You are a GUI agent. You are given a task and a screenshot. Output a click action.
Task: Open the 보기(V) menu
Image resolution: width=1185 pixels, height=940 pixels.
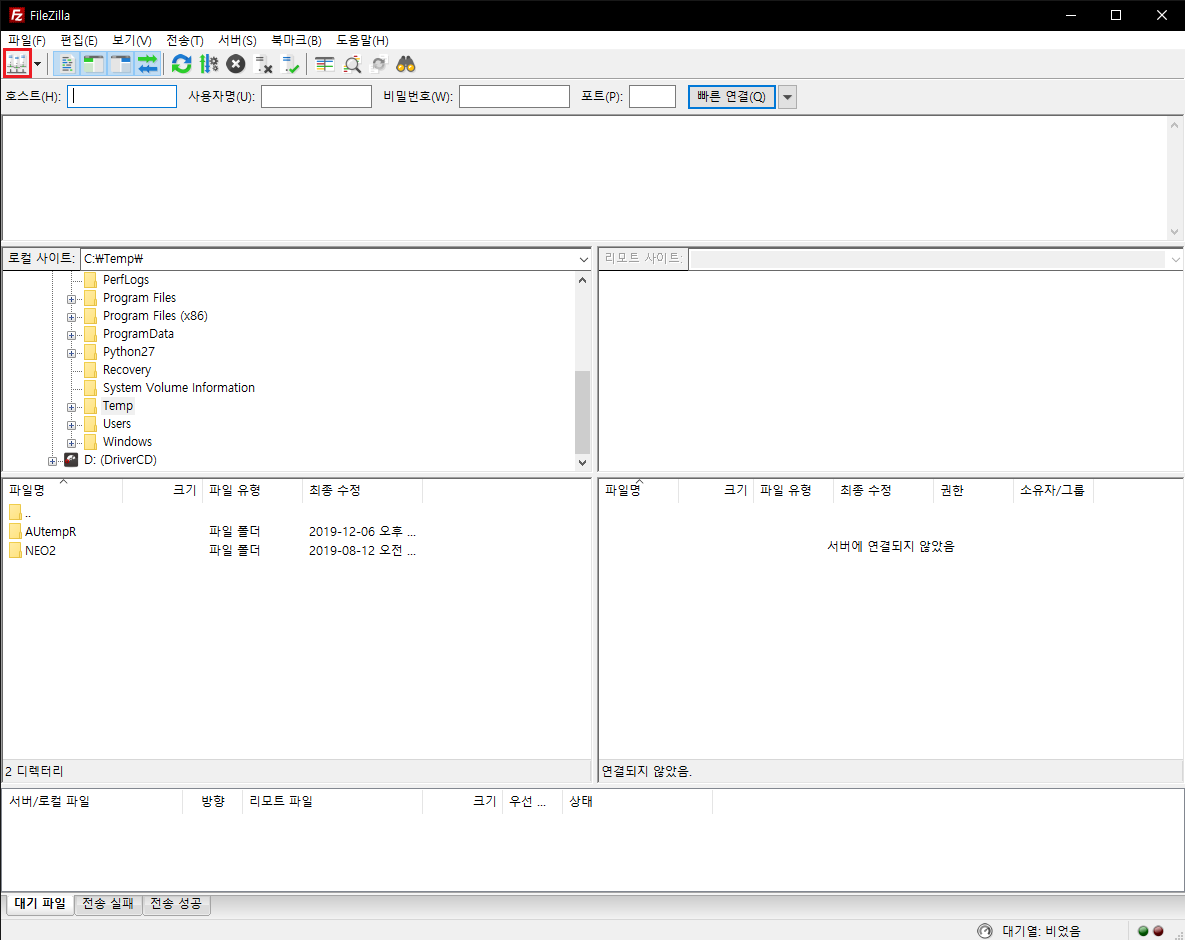131,40
